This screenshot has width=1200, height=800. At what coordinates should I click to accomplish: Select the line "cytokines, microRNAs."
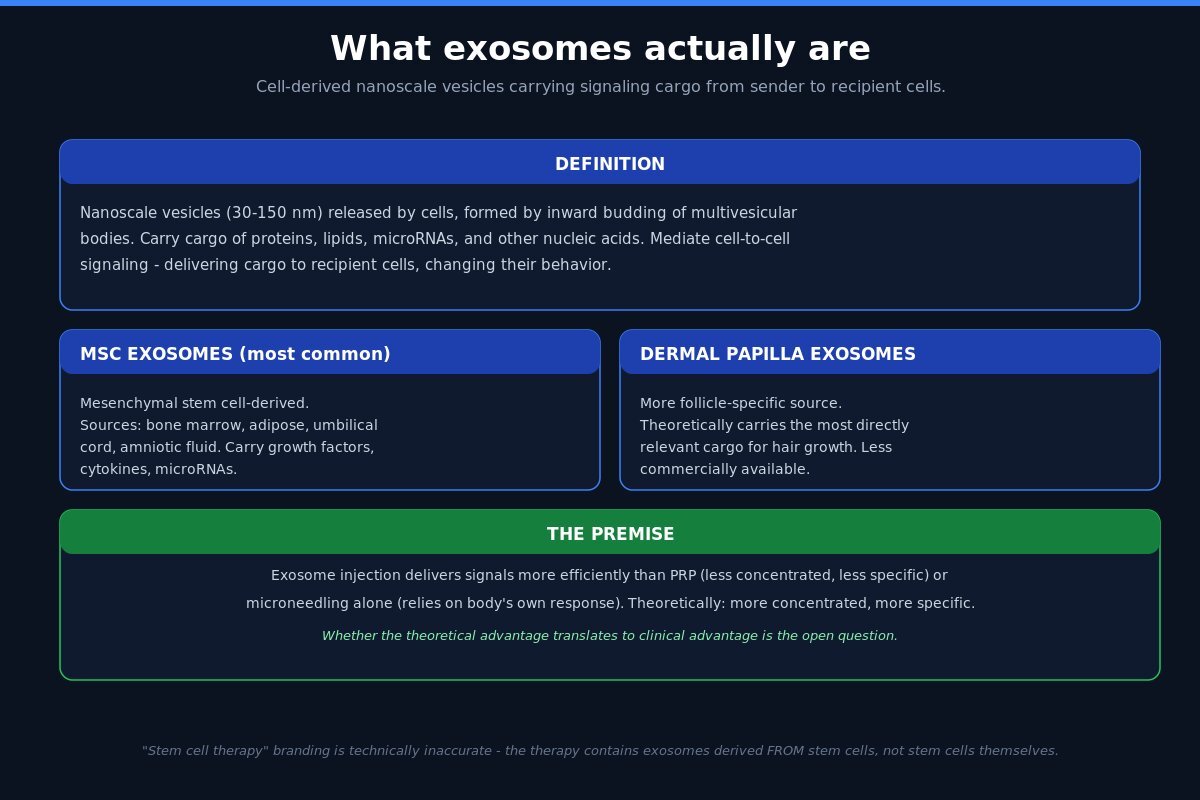[158, 469]
